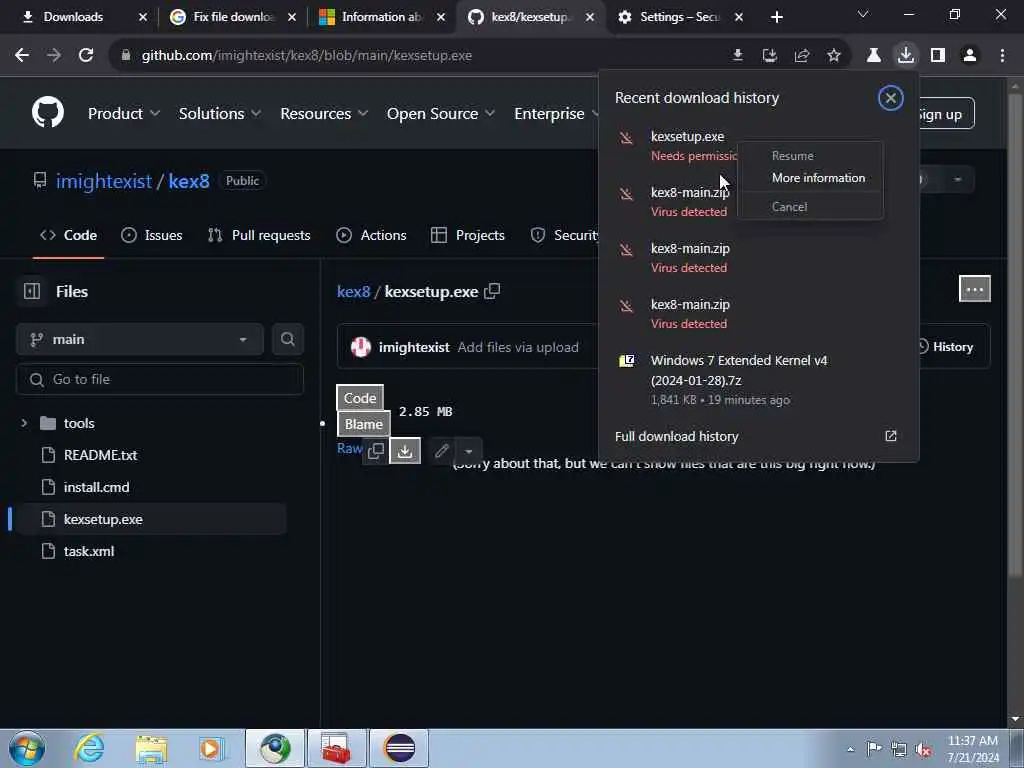
Task: Copy the kexsetup.exe file path
Action: [x=492, y=291]
